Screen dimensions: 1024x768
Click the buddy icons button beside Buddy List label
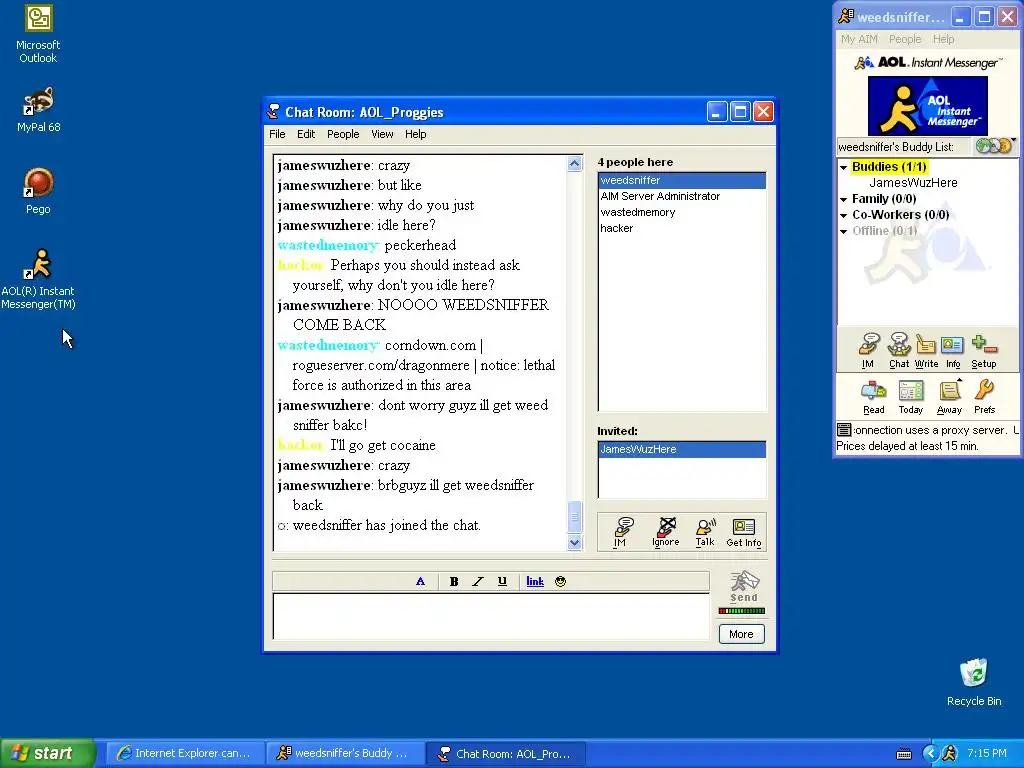994,146
